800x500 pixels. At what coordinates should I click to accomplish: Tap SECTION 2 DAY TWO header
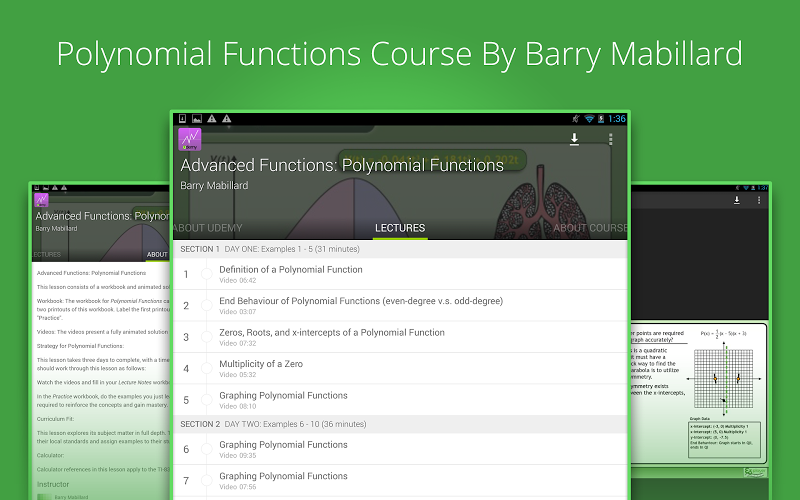point(400,424)
